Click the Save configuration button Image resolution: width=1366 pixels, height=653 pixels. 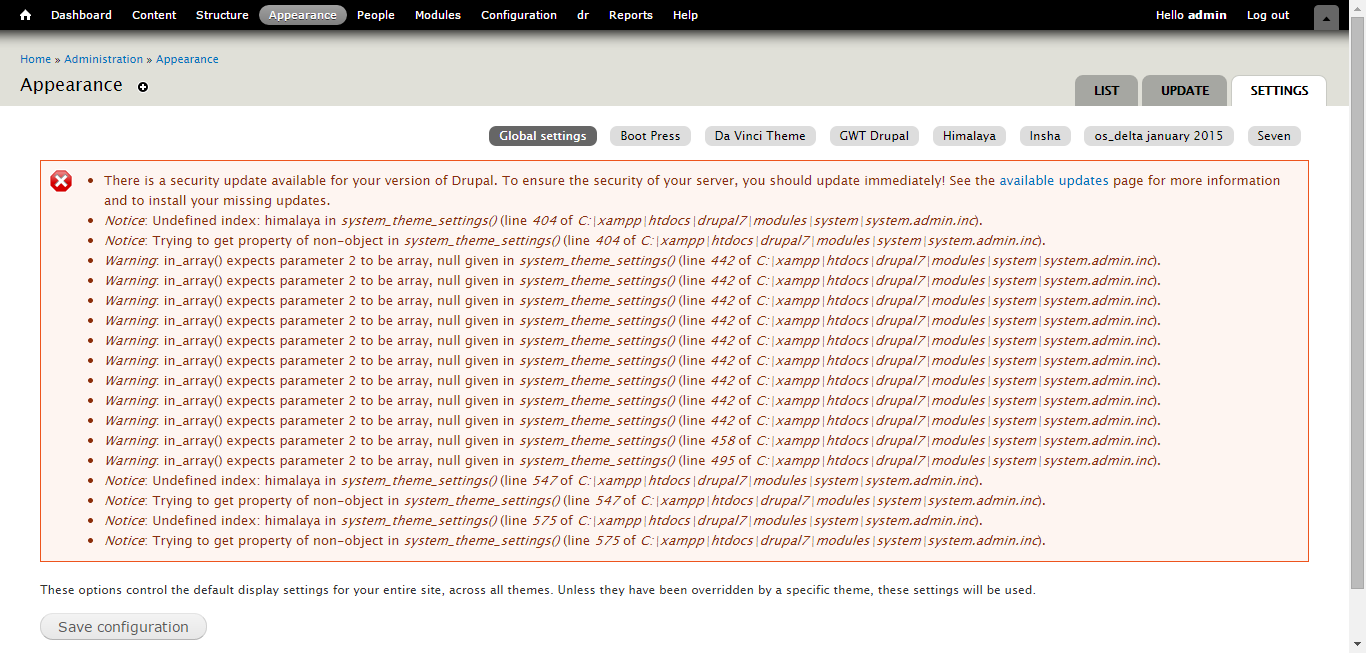click(123, 627)
